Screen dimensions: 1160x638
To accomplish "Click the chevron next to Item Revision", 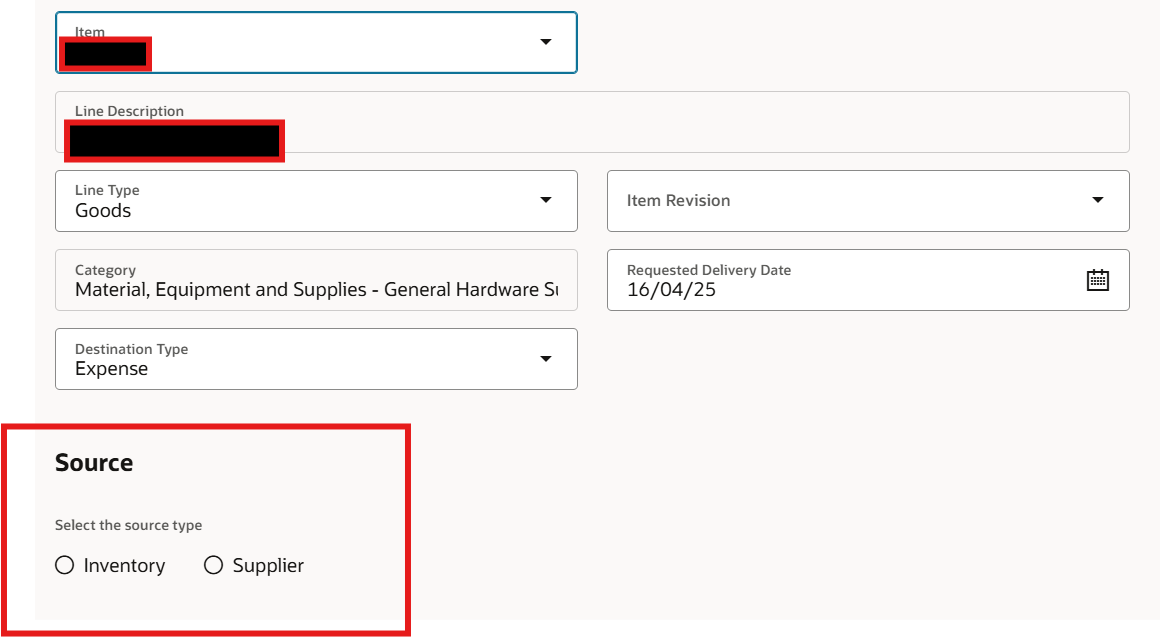I will (1098, 200).
